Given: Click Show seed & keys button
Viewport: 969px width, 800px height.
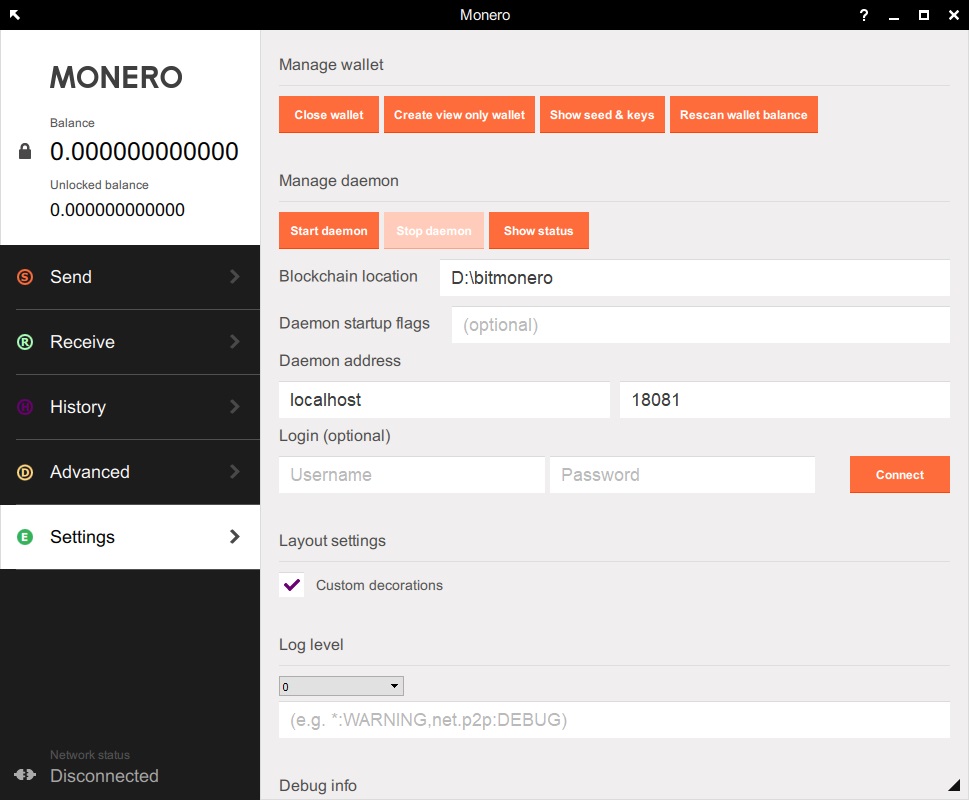Looking at the screenshot, I should click(602, 114).
